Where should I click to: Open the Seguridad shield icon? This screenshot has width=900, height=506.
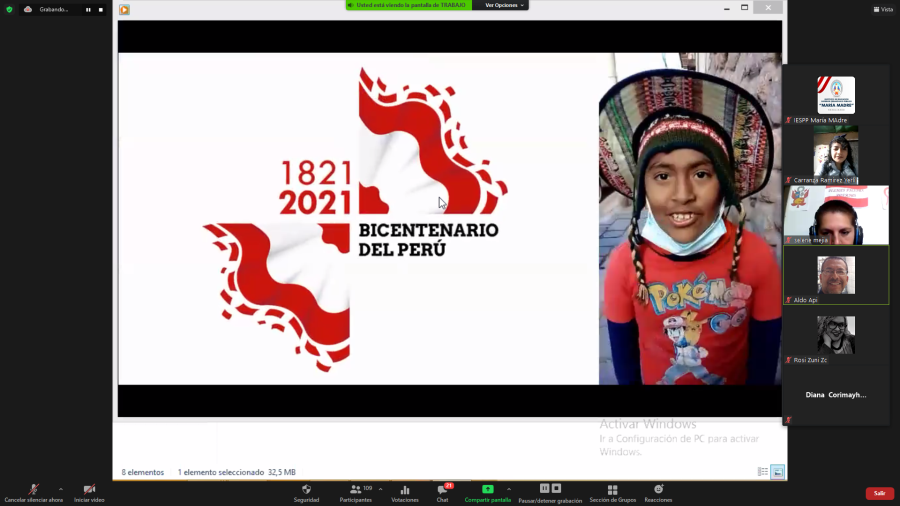(x=306, y=490)
